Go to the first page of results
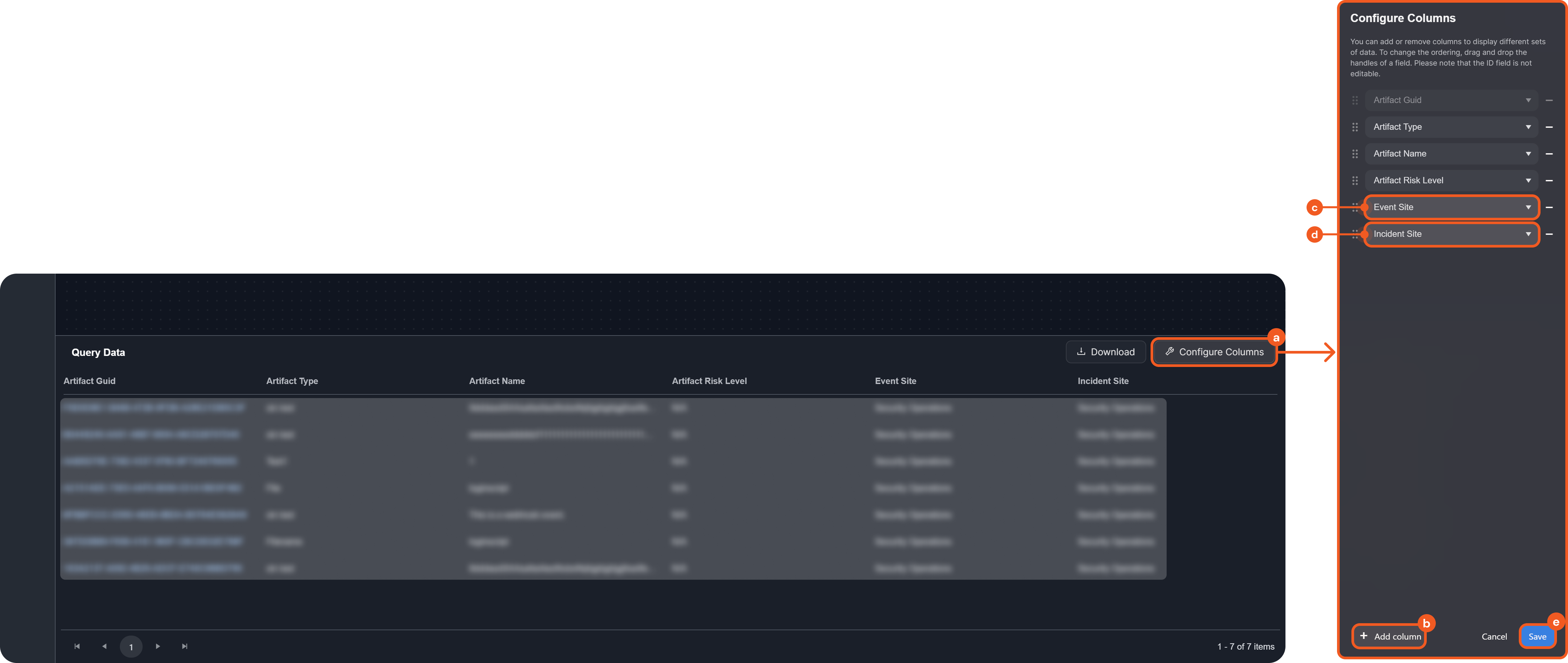This screenshot has height=663, width=1568. [x=77, y=646]
